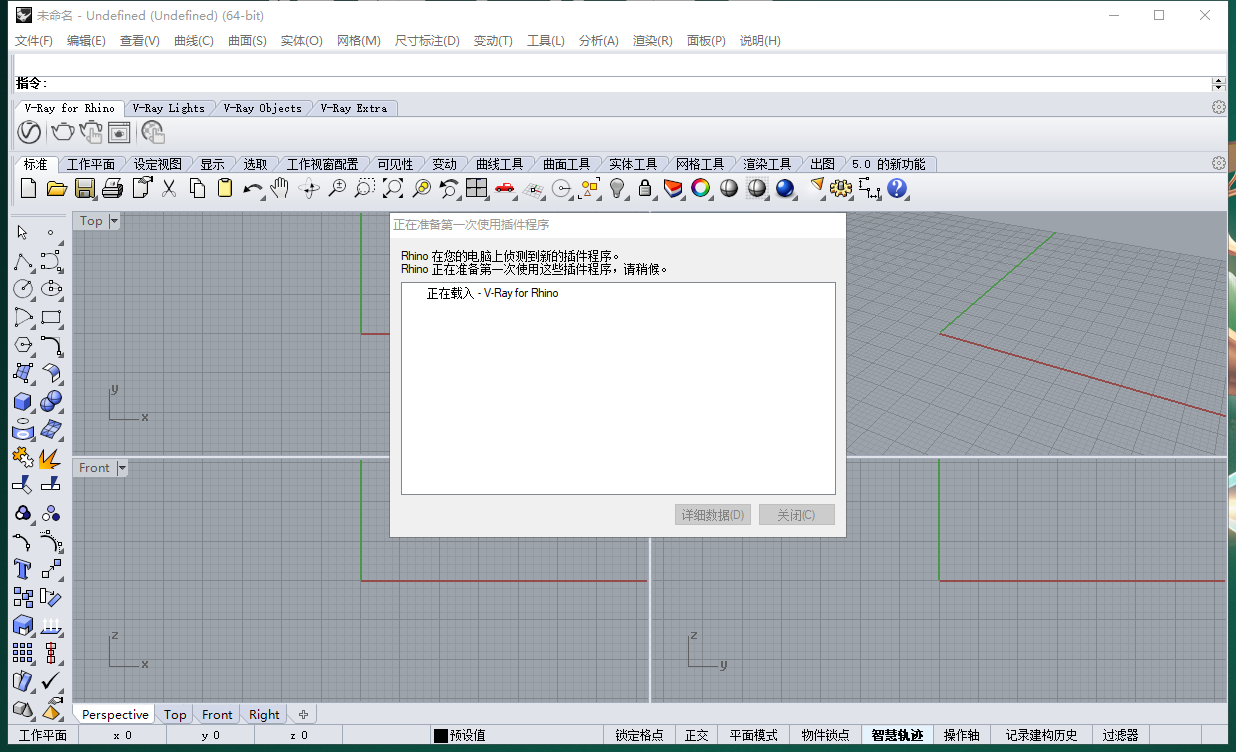The width and height of the screenshot is (1236, 752).
Task: Click the 关闭(C) button in dialog
Action: coord(796,515)
